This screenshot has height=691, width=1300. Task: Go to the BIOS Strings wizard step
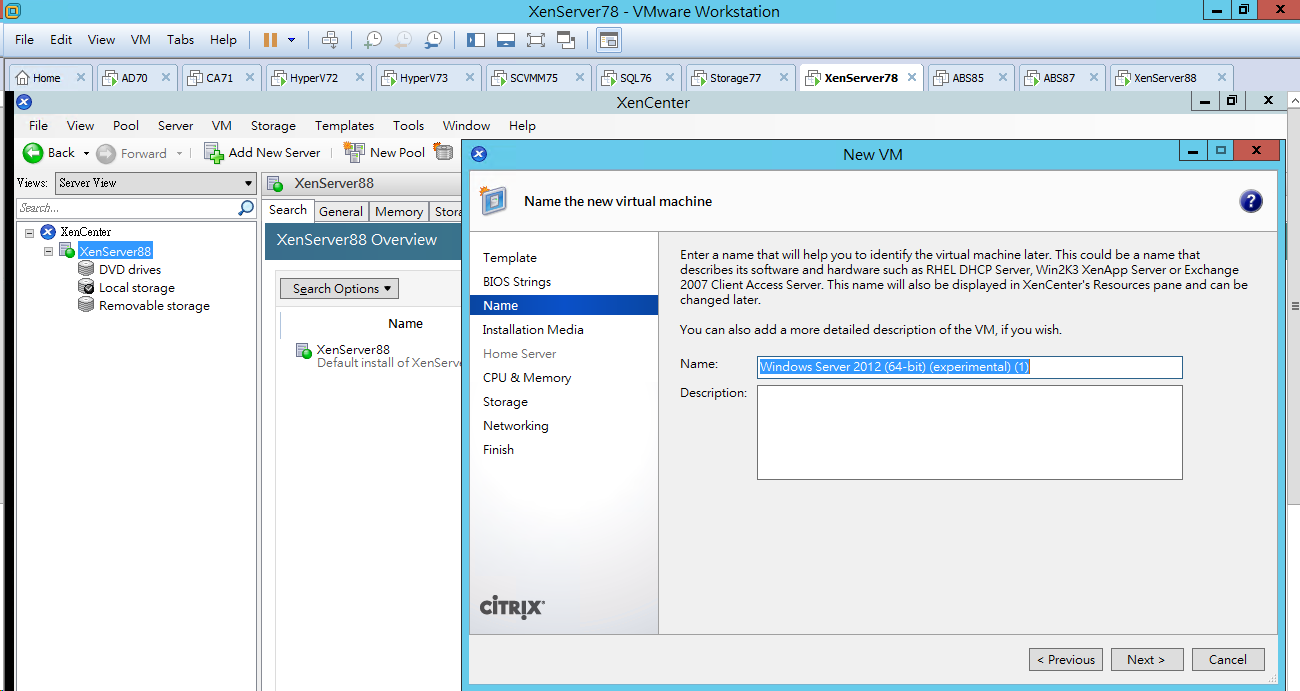click(x=516, y=281)
